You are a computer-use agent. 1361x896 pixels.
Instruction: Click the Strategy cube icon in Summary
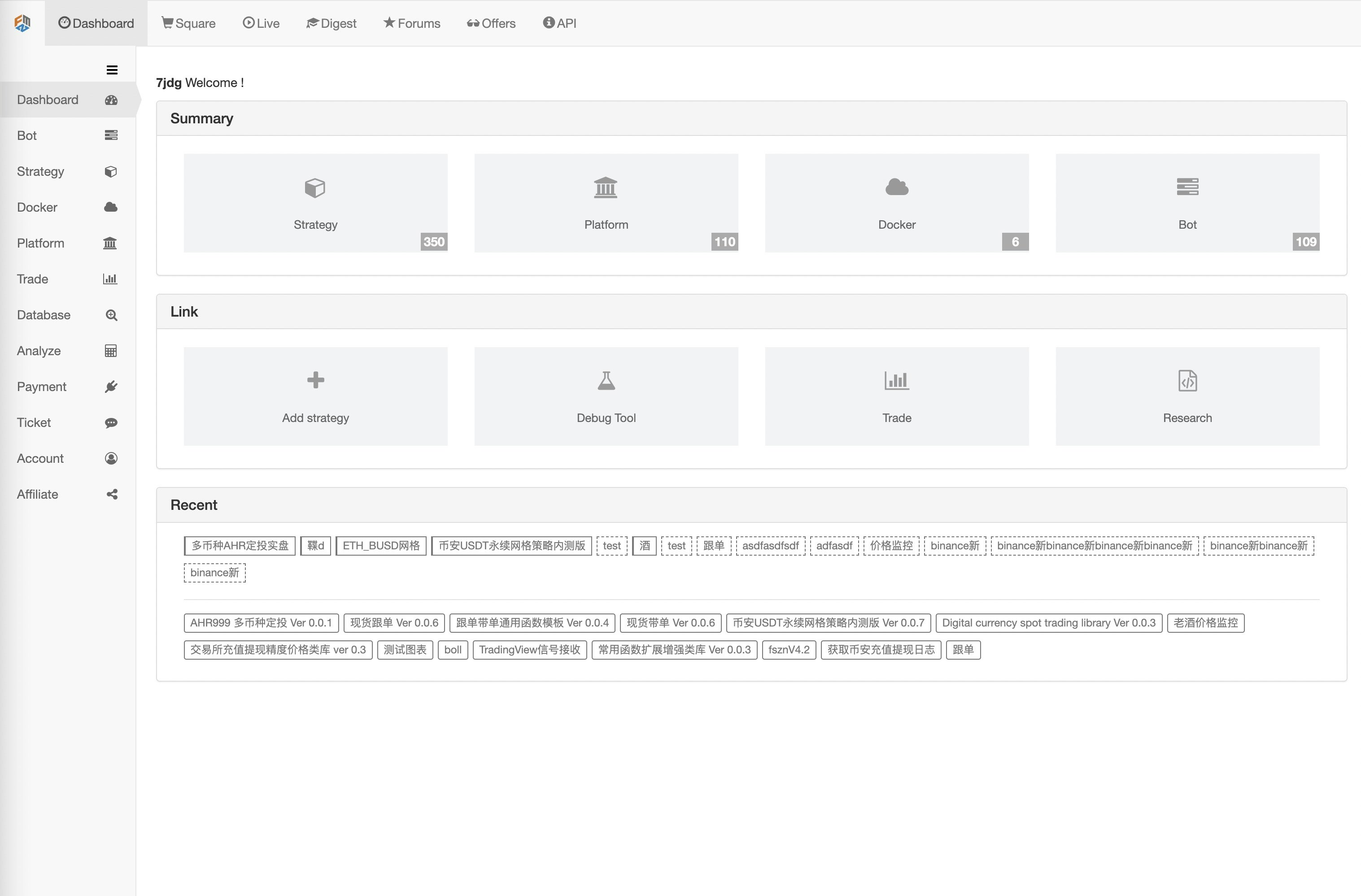pyautogui.click(x=315, y=187)
